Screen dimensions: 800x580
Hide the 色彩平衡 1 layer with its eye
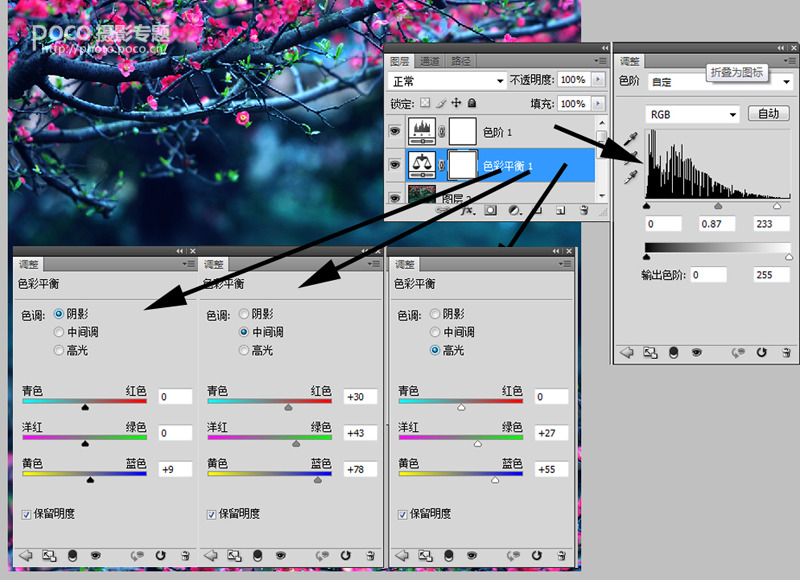(x=395, y=164)
